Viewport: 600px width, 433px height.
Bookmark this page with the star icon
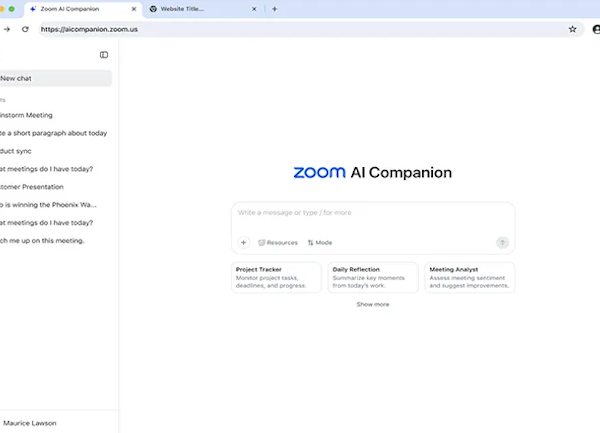[572, 29]
